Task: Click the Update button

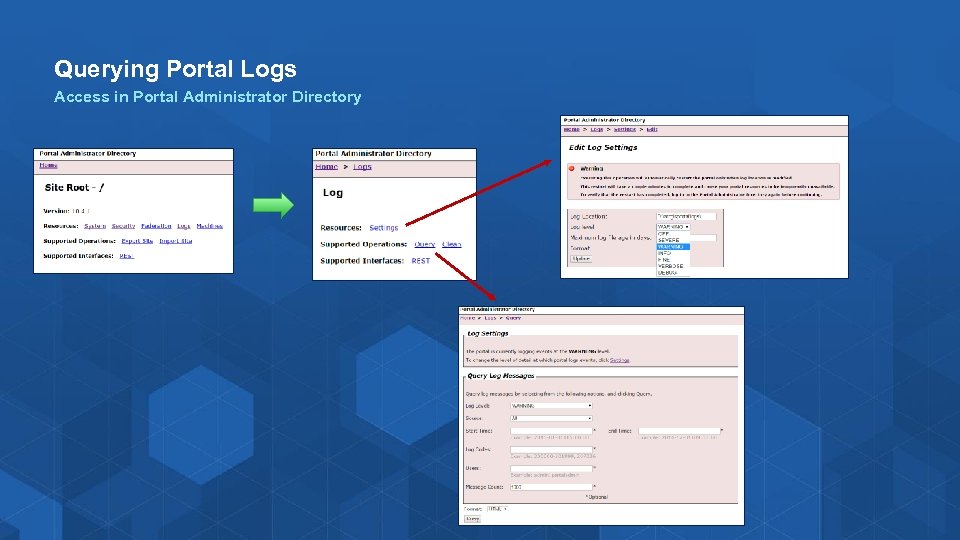Action: [580, 259]
